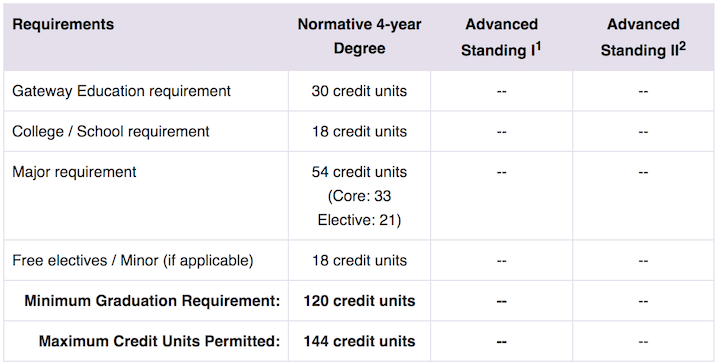Click the Advanced Standing I header

(501, 37)
